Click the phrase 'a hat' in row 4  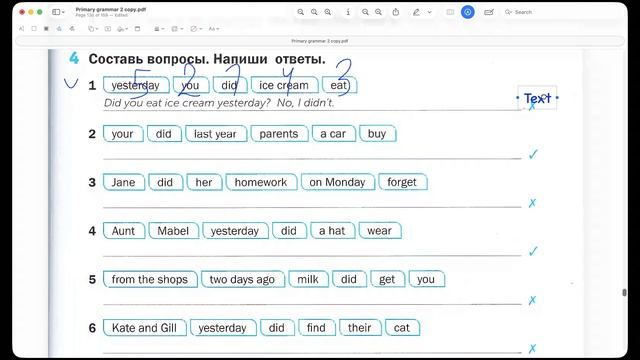[332, 231]
